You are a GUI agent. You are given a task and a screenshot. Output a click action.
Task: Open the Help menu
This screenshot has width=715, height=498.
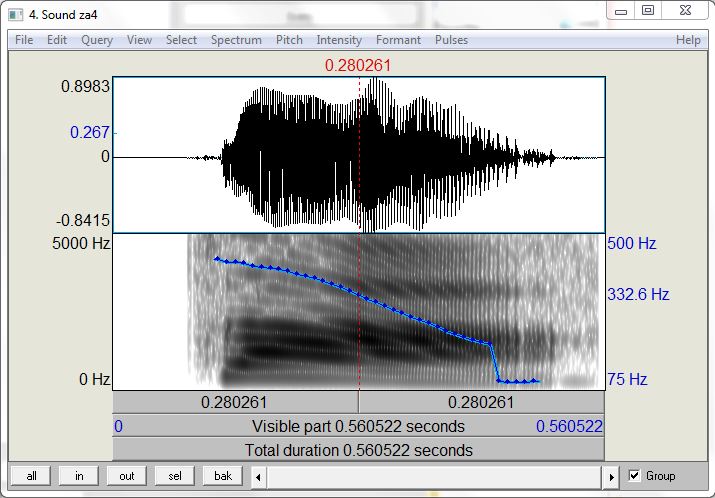pyautogui.click(x=688, y=40)
